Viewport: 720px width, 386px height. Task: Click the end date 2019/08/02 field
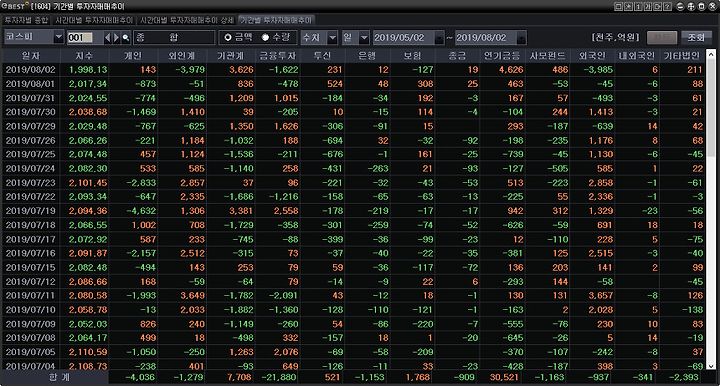(486, 38)
